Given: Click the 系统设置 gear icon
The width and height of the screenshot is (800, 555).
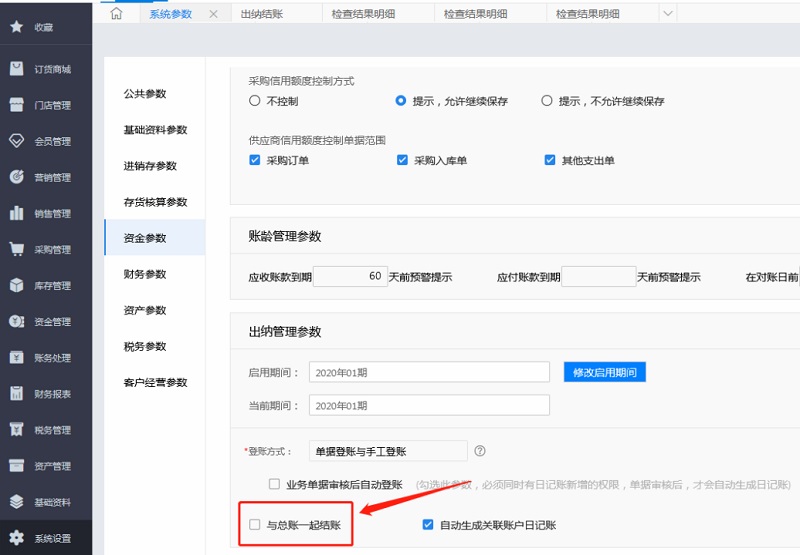Looking at the screenshot, I should pos(16,538).
